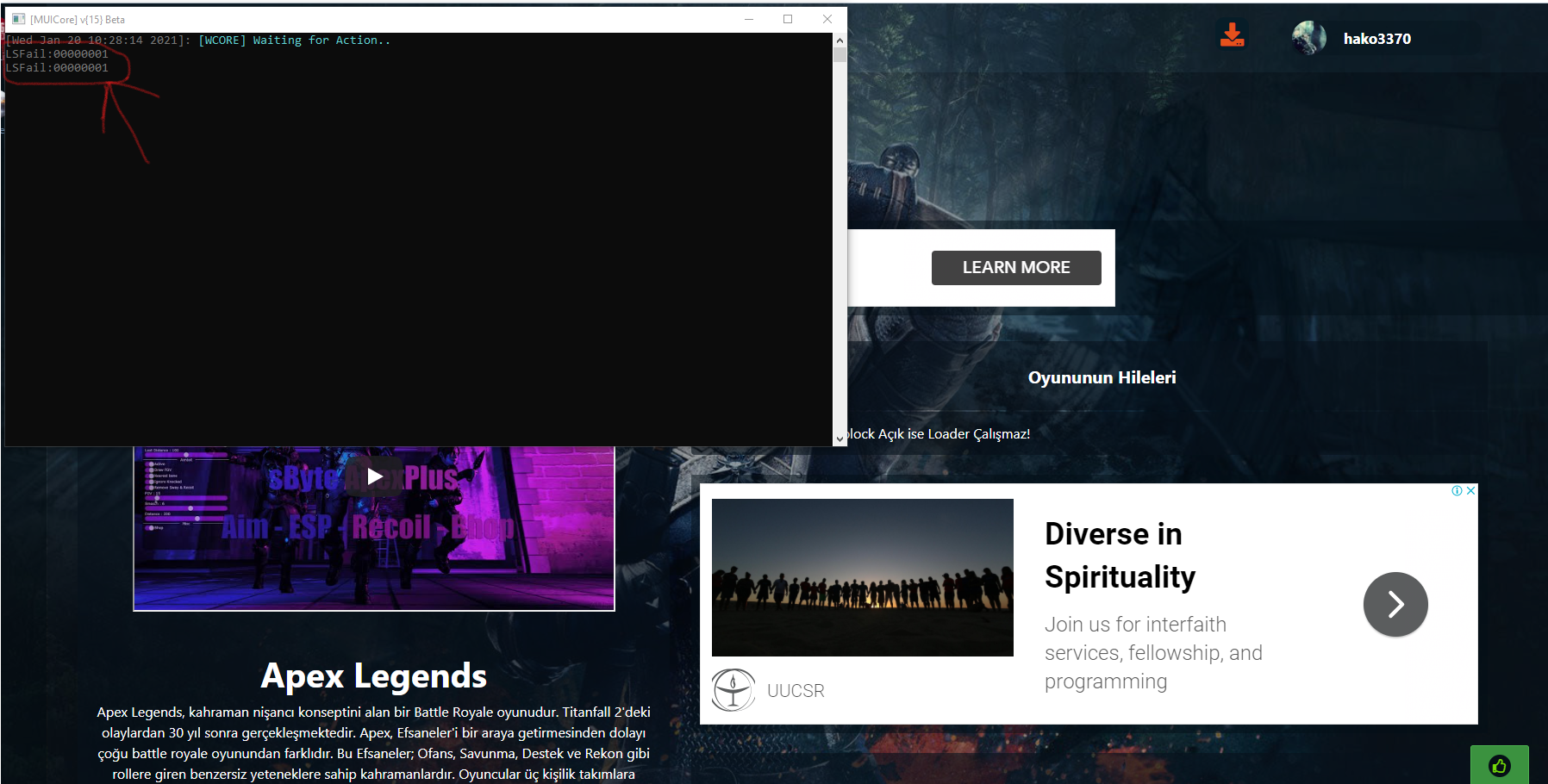Screen dimensions: 1548x784
Task: Close the advertisement with X icon
Action: pos(1470,490)
